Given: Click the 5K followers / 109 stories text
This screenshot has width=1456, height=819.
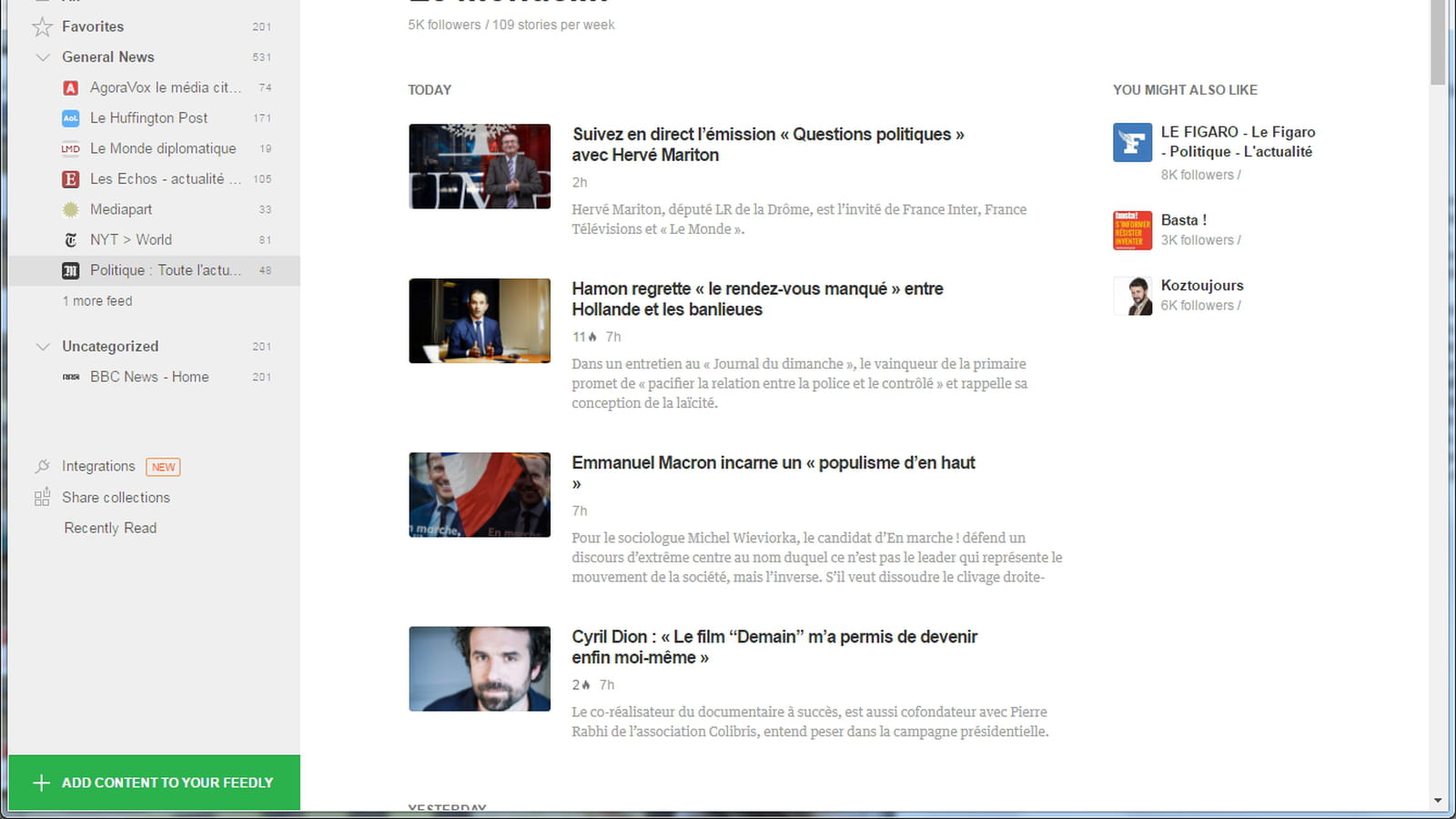Looking at the screenshot, I should coord(511,25).
